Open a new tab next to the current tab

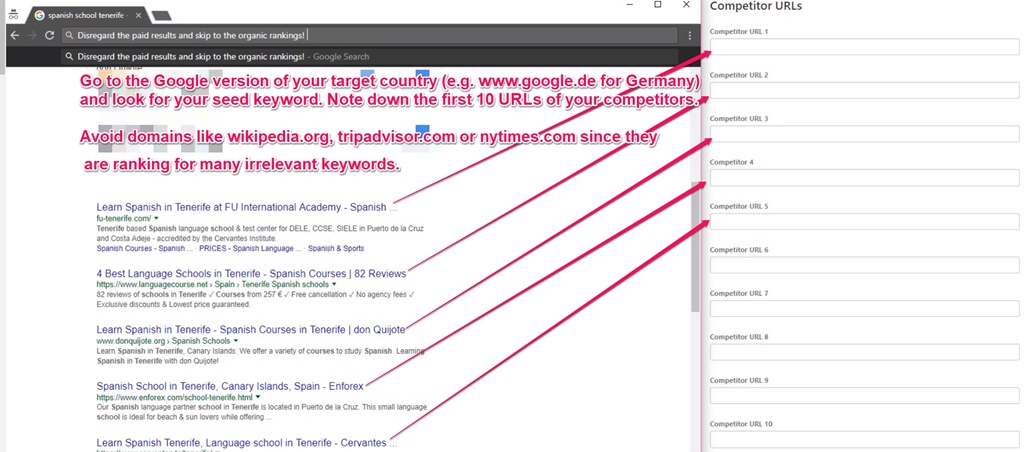[x=162, y=16]
